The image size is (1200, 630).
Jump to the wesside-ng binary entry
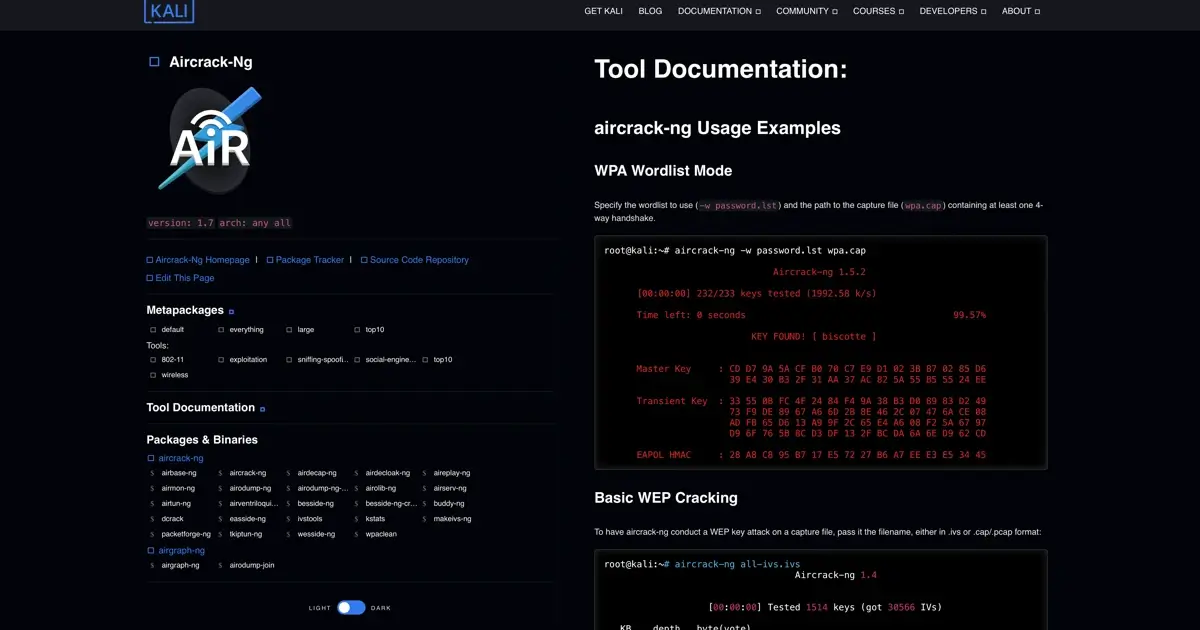pos(316,534)
